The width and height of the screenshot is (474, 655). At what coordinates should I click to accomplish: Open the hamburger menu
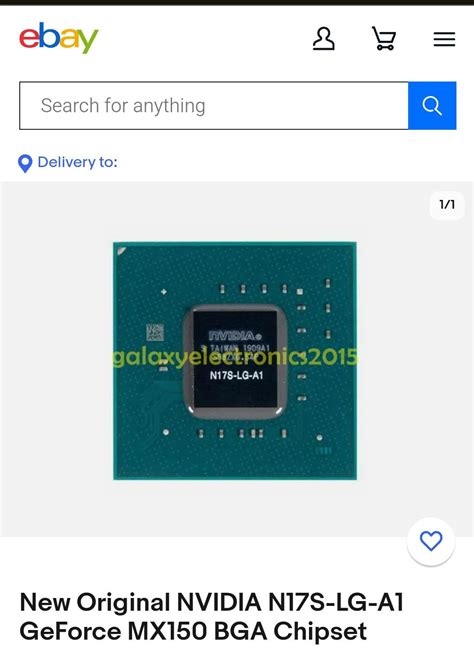tap(444, 39)
